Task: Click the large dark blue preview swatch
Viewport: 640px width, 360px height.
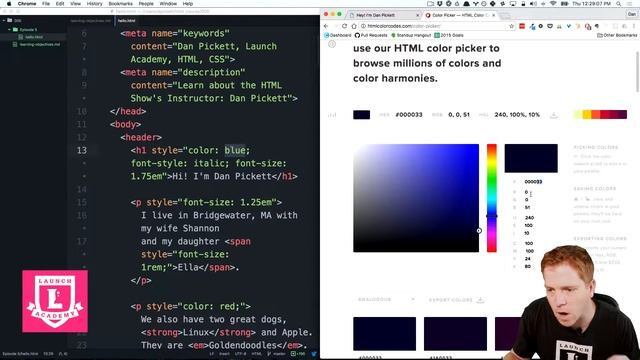Action: pos(531,158)
